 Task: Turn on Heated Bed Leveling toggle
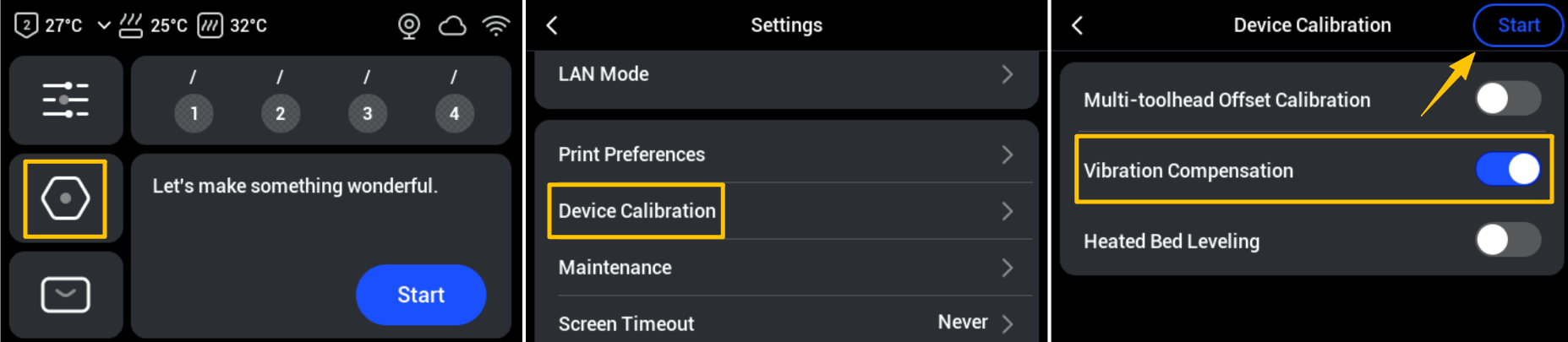[1507, 240]
